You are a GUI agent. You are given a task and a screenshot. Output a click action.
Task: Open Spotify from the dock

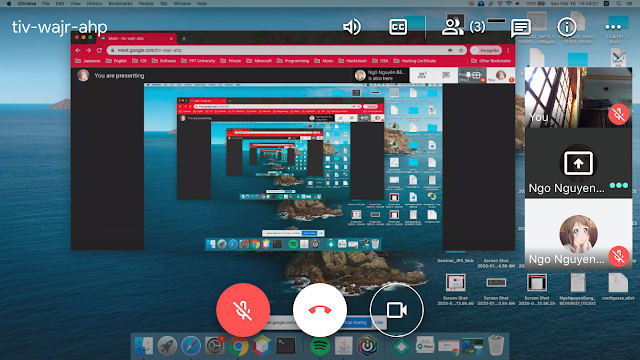pyautogui.click(x=320, y=346)
